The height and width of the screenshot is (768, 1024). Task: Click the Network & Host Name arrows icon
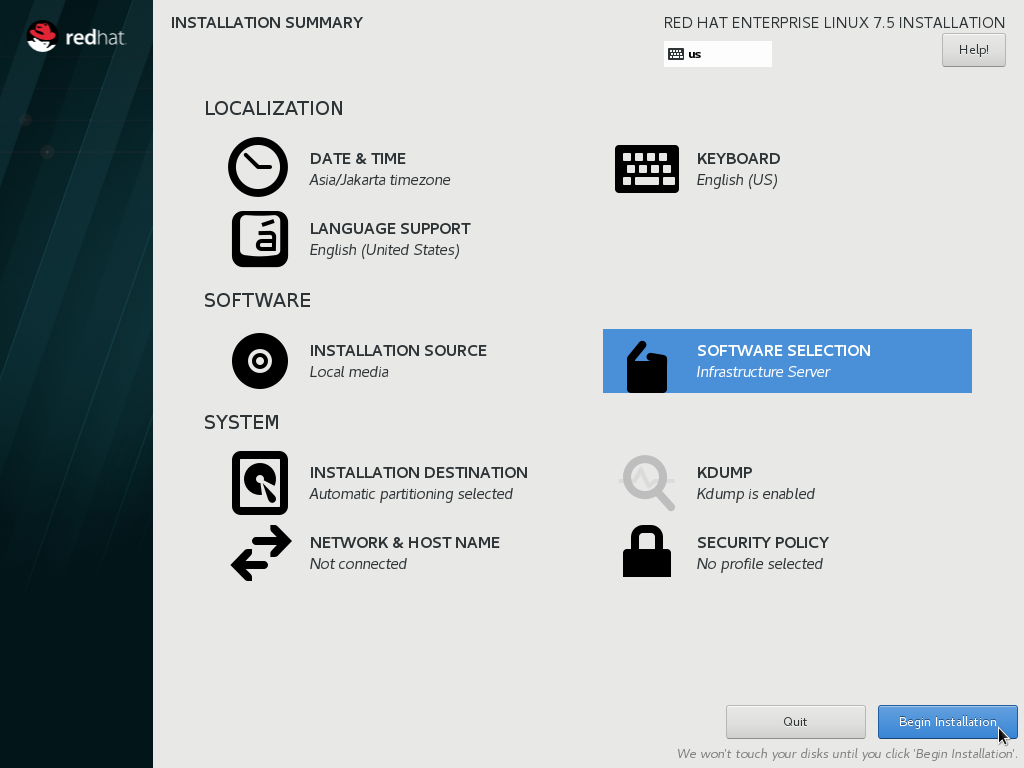[261, 553]
